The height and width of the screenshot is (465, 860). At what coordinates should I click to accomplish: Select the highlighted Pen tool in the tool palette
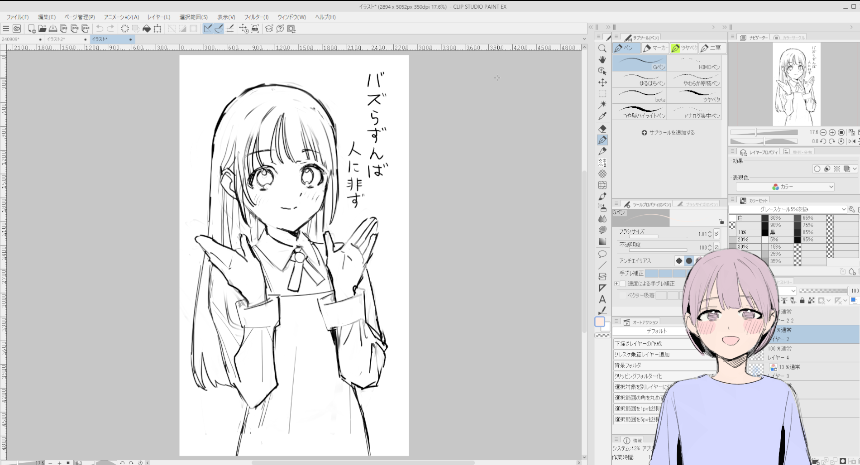pos(602,140)
